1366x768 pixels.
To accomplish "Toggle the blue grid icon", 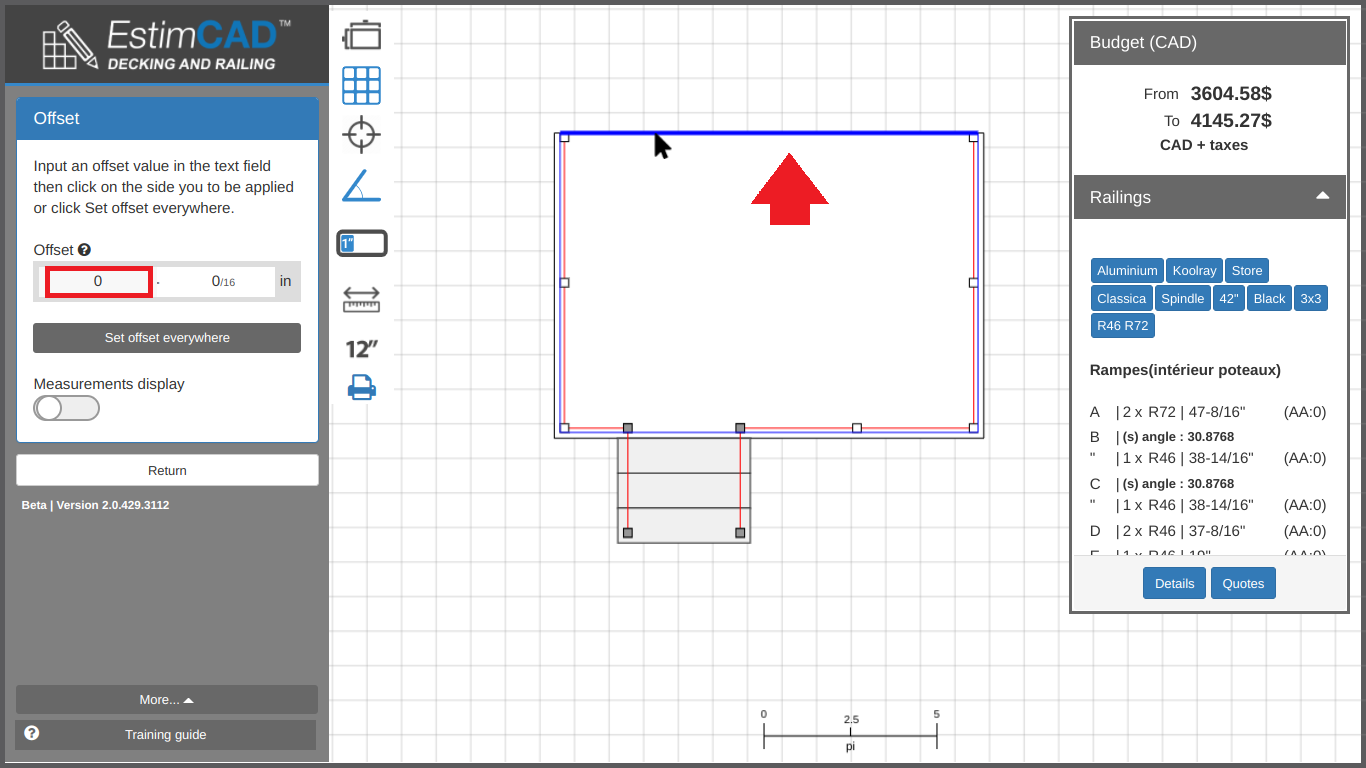I will [361, 86].
